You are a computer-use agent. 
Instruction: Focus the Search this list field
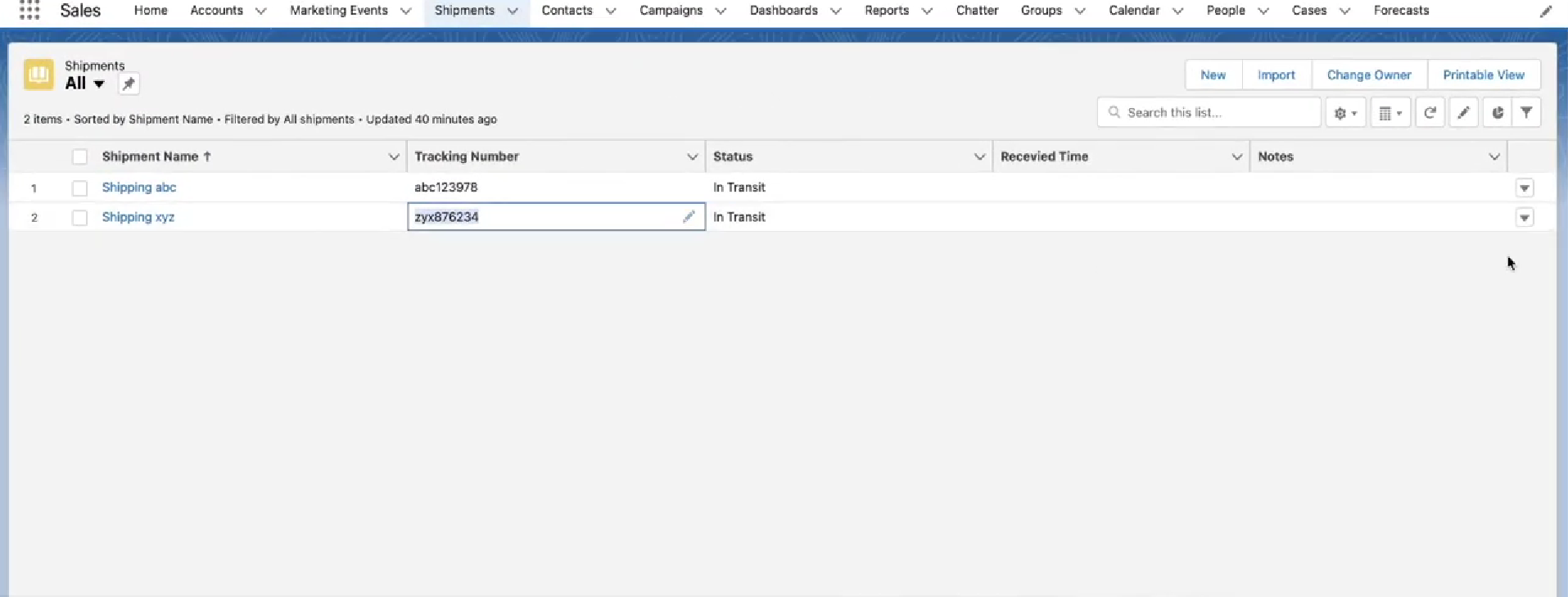1209,112
